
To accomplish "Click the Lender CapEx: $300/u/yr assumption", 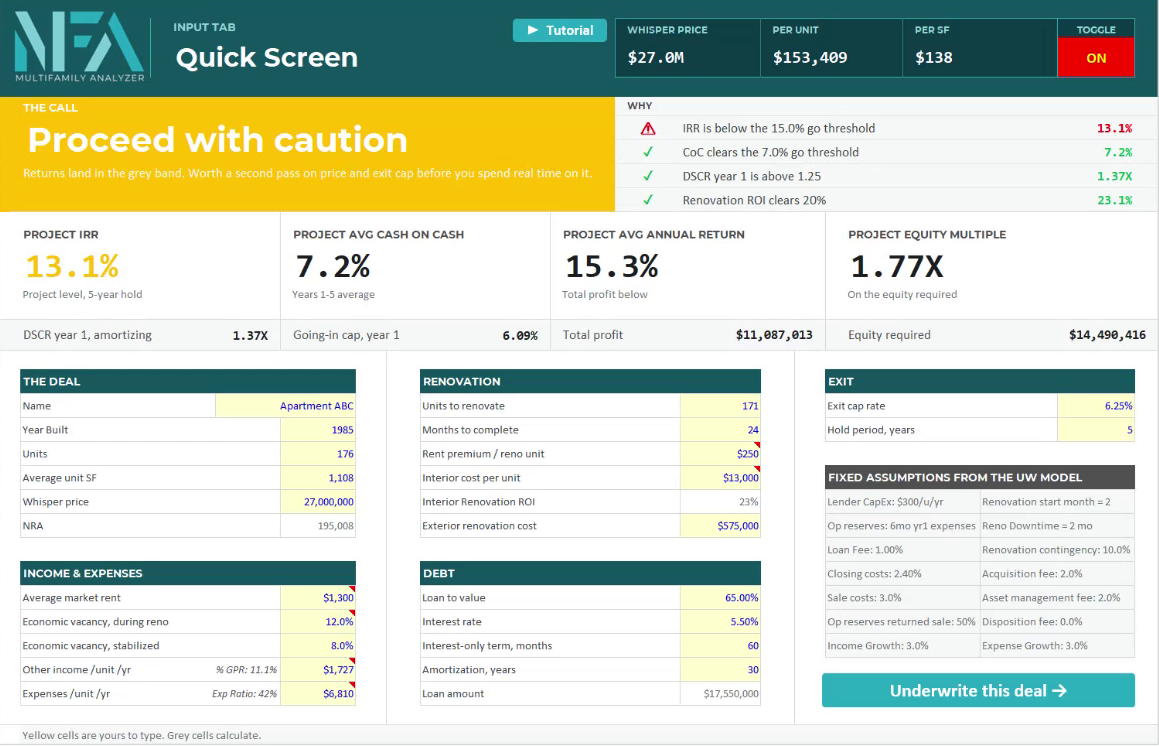I will coord(886,501).
